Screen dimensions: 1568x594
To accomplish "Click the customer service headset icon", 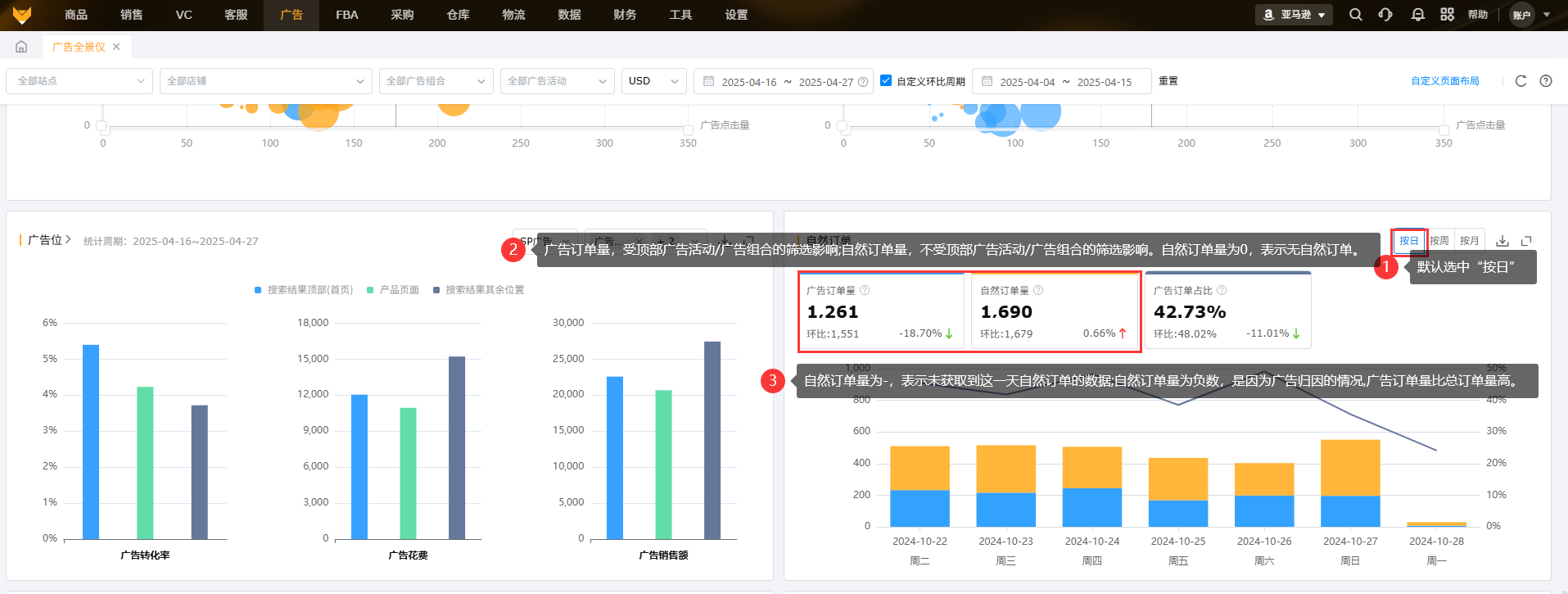I will coord(1385,15).
